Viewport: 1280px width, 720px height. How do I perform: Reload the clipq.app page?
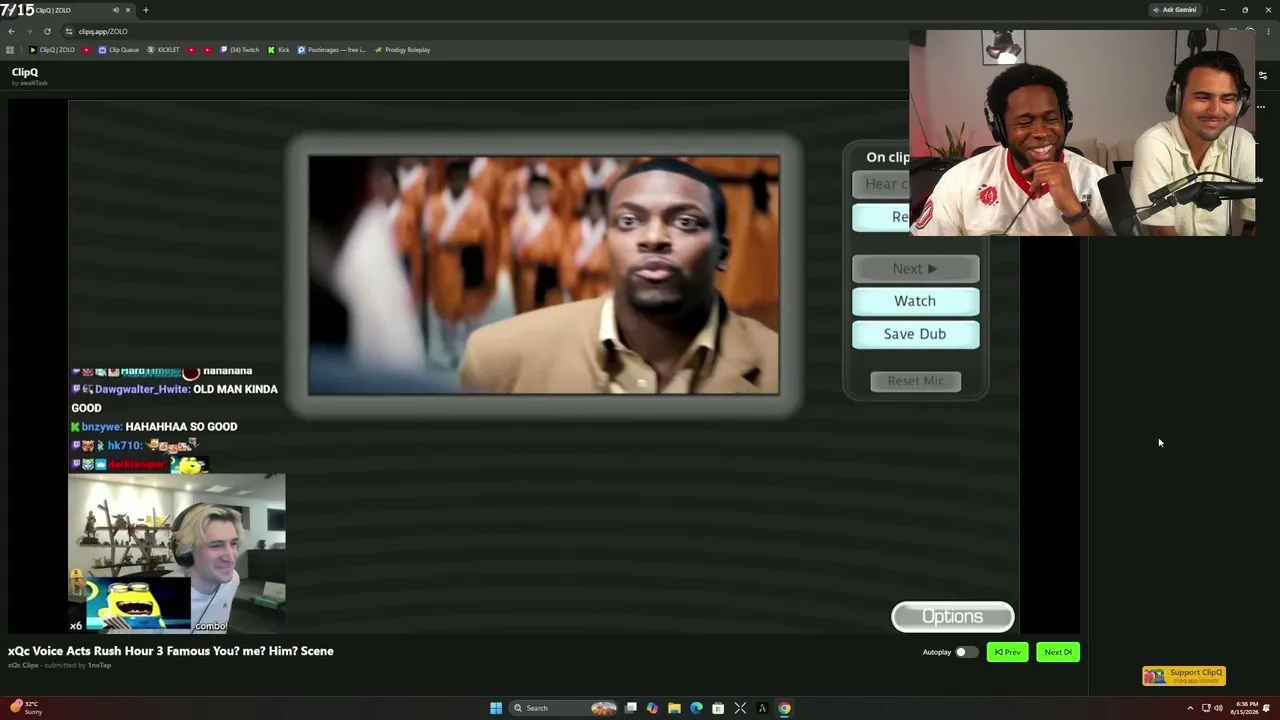(47, 31)
